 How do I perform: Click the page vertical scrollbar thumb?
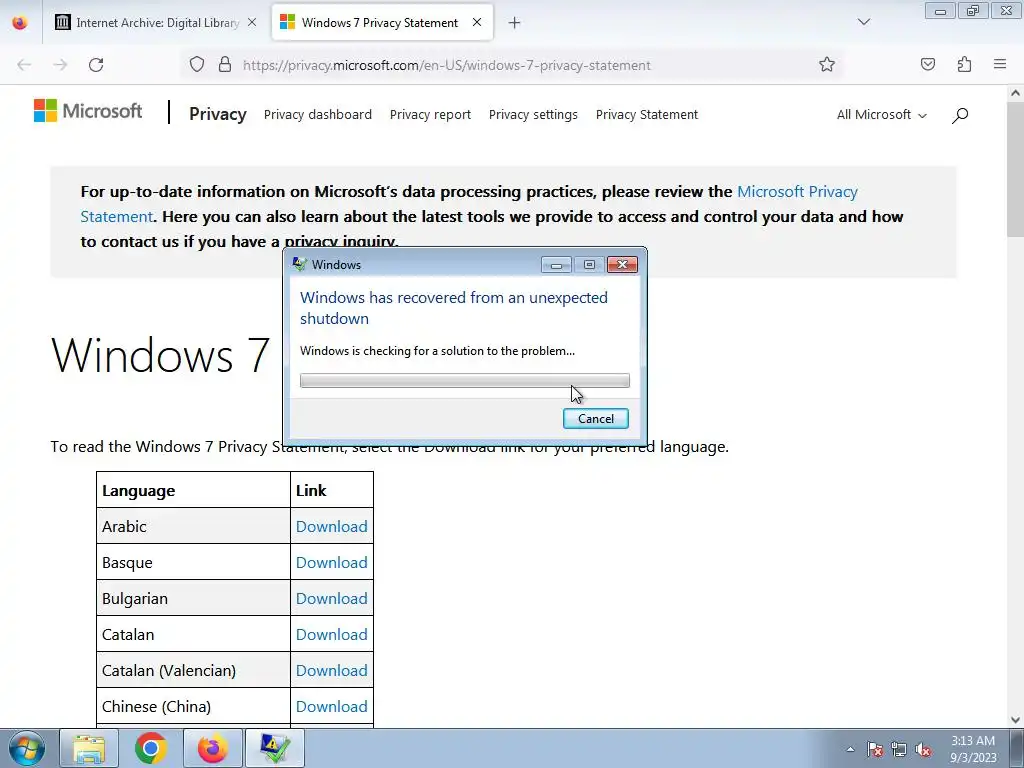[1015, 170]
